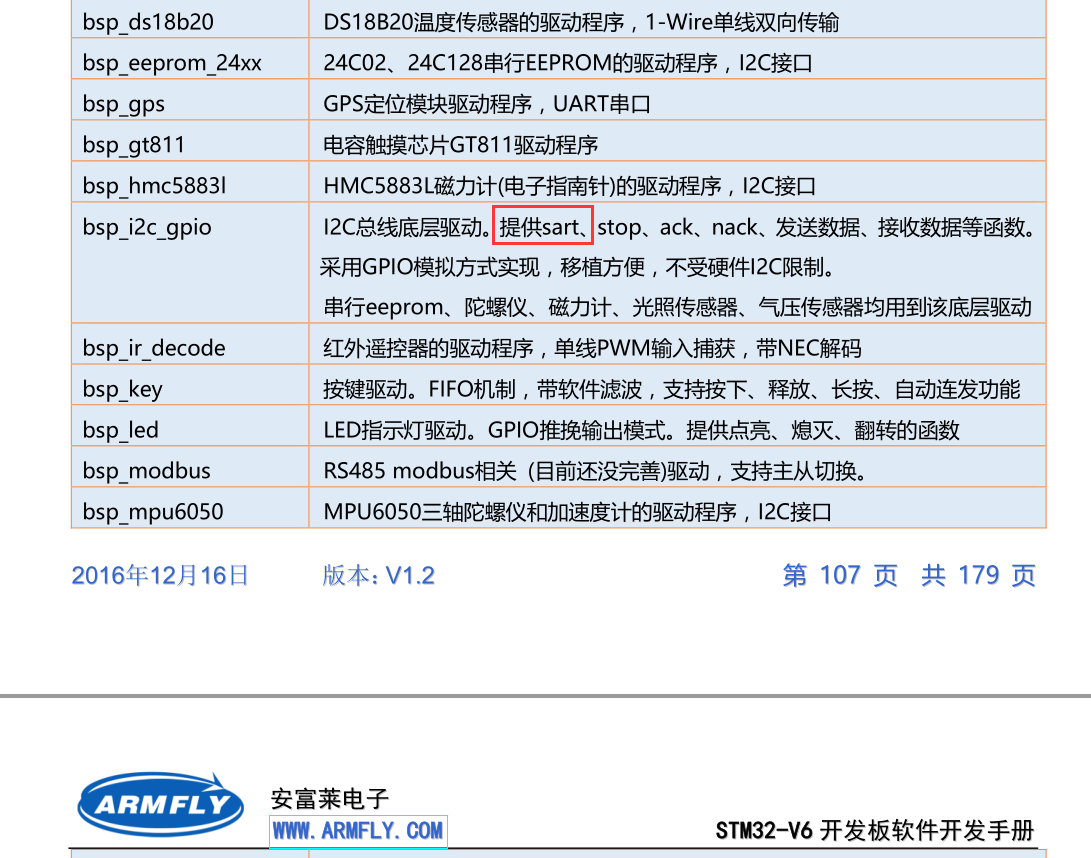Click the 电容触摸芯片GT811驱动程序 text
Screen dimensions: 1091x858
(461, 145)
